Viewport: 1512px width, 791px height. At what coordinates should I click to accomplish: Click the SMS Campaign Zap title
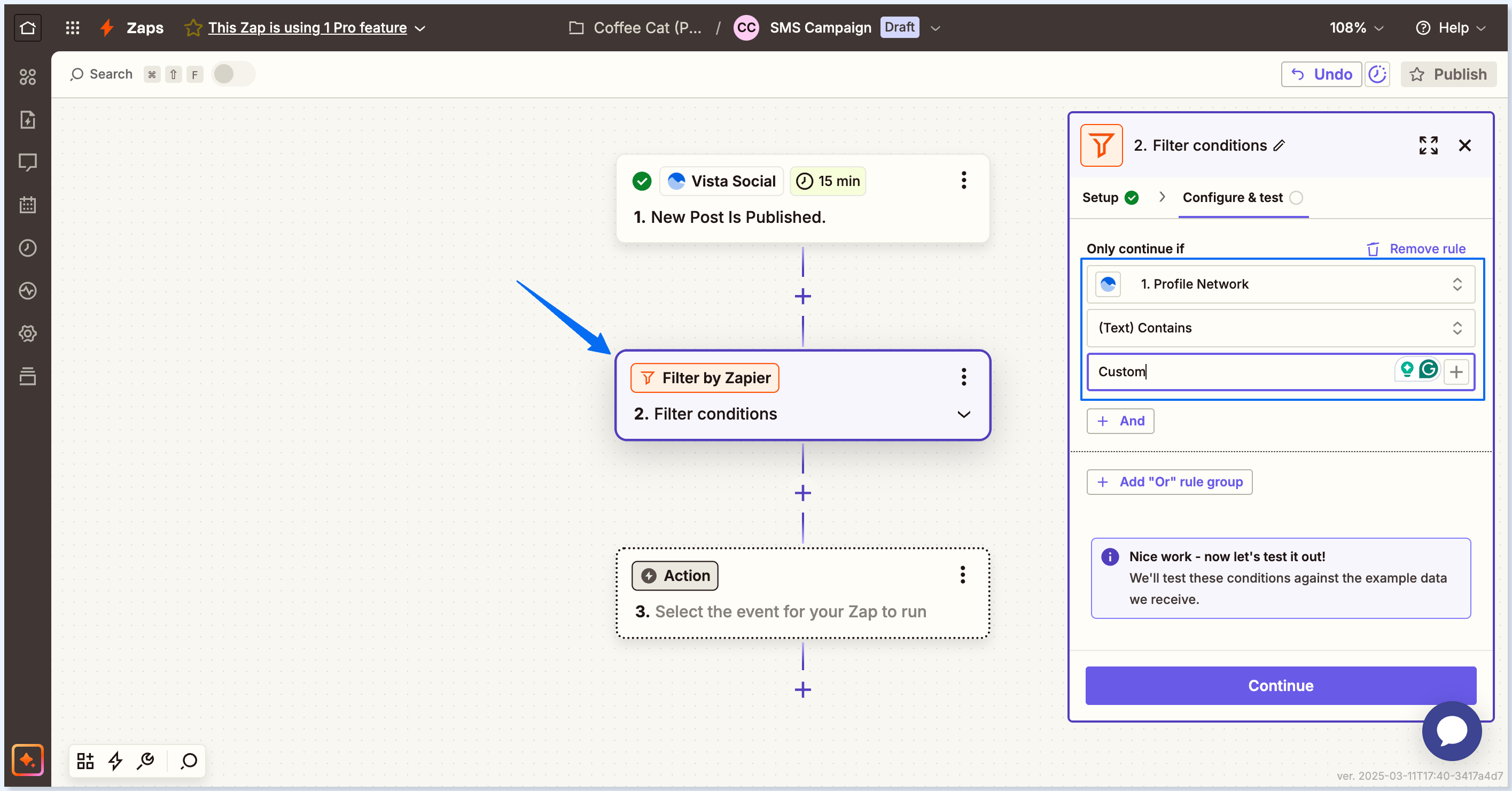pyautogui.click(x=820, y=28)
